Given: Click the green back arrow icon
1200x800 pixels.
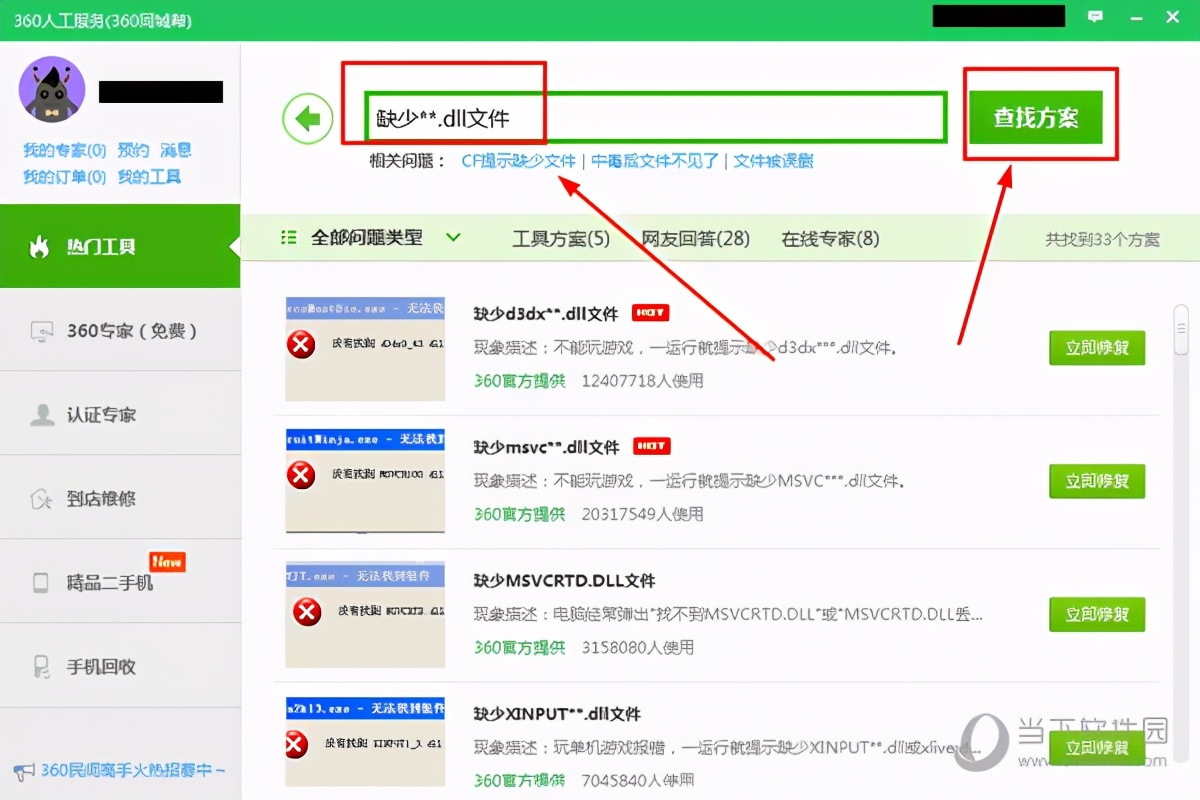Looking at the screenshot, I should [308, 118].
